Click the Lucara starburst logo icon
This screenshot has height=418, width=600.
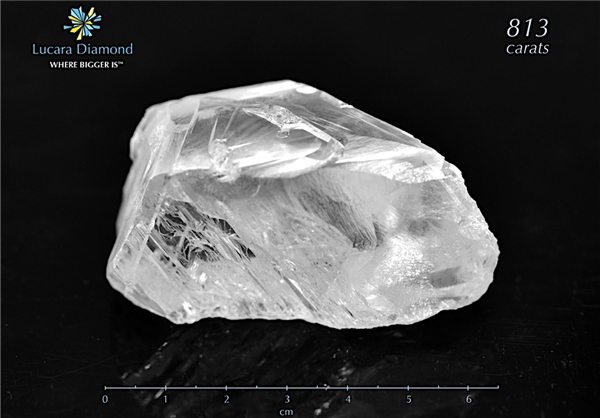click(83, 23)
